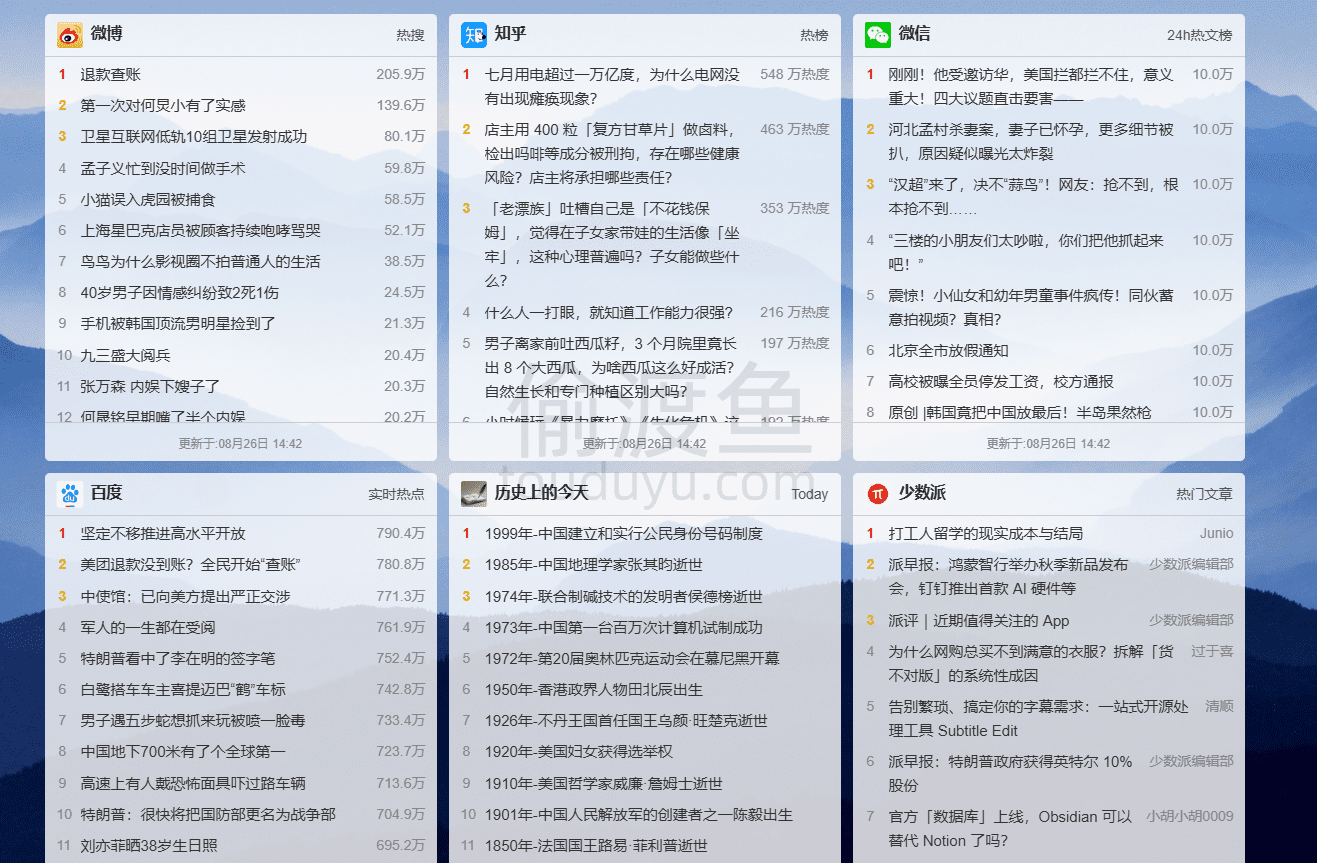This screenshot has width=1317, height=863.
Task: Open history entry 1999年-中国建立和实行公民身份号码制度
Action: point(624,533)
